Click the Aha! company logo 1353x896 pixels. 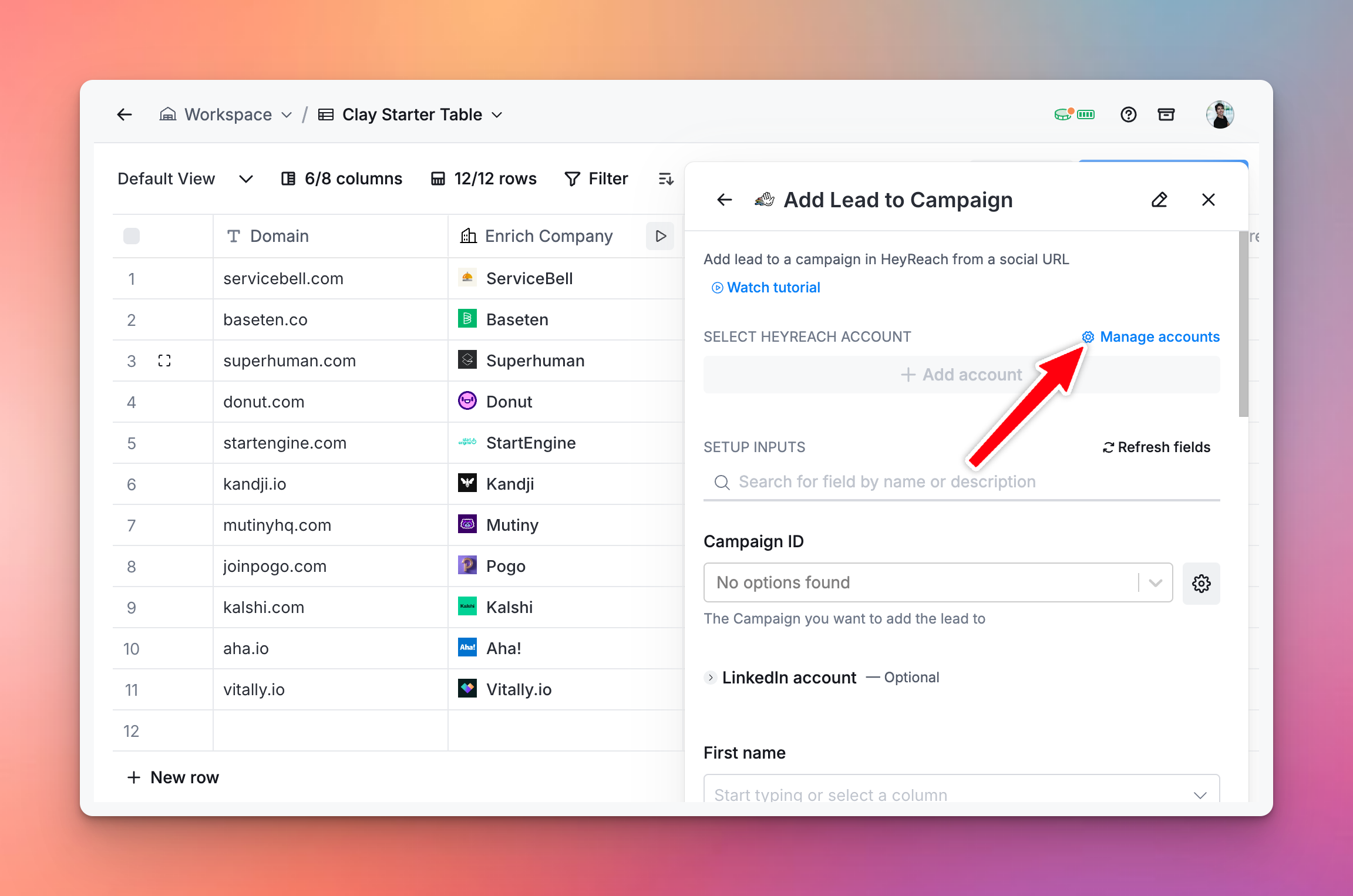pos(467,648)
